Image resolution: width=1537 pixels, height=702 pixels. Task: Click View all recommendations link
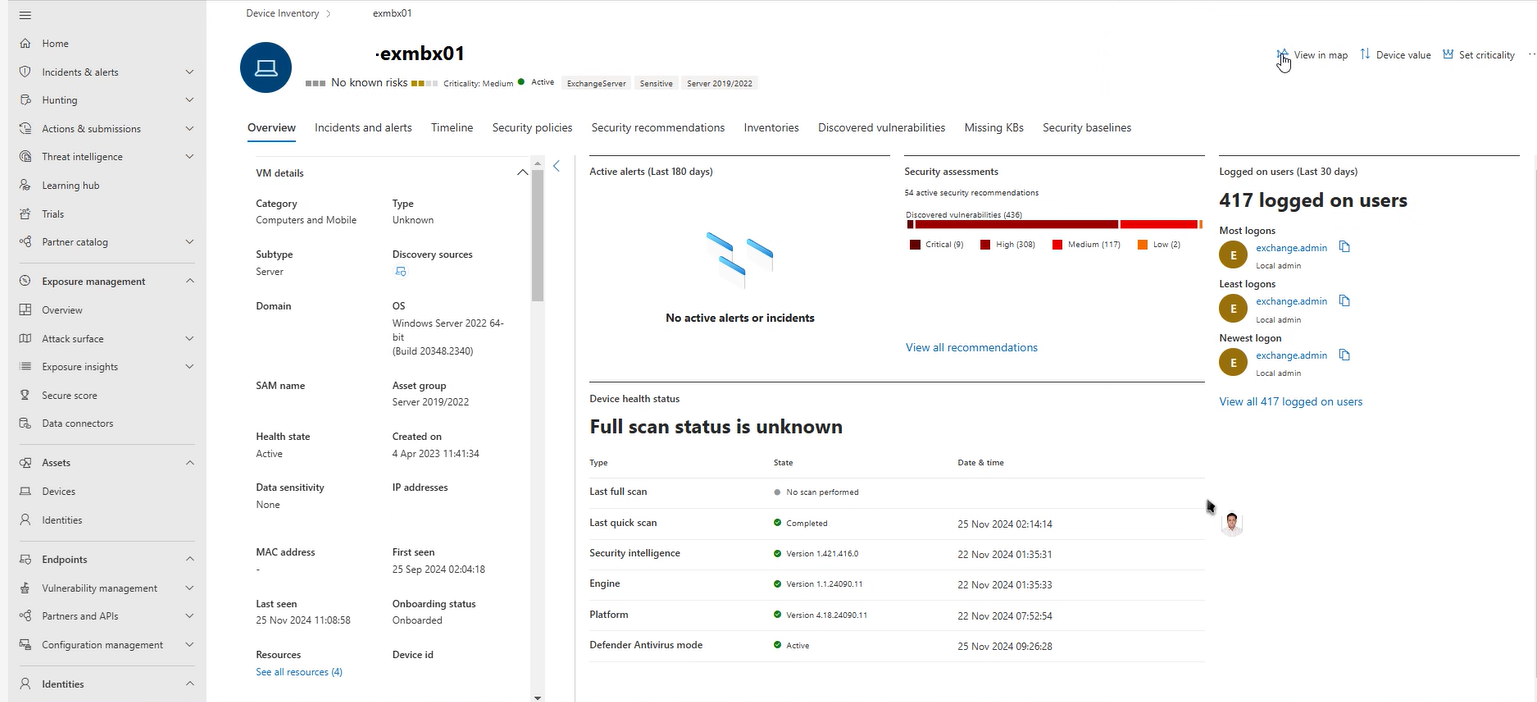[971, 348]
